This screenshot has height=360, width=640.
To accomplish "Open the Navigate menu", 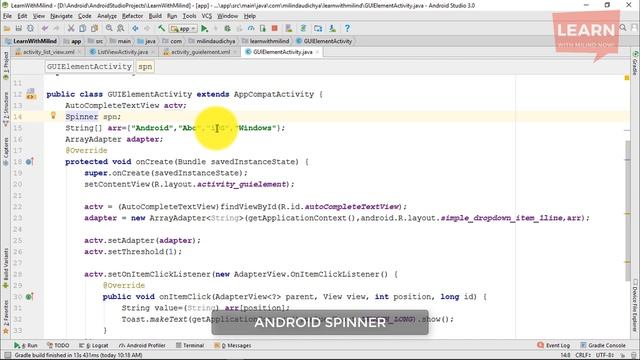I will click(62, 16).
